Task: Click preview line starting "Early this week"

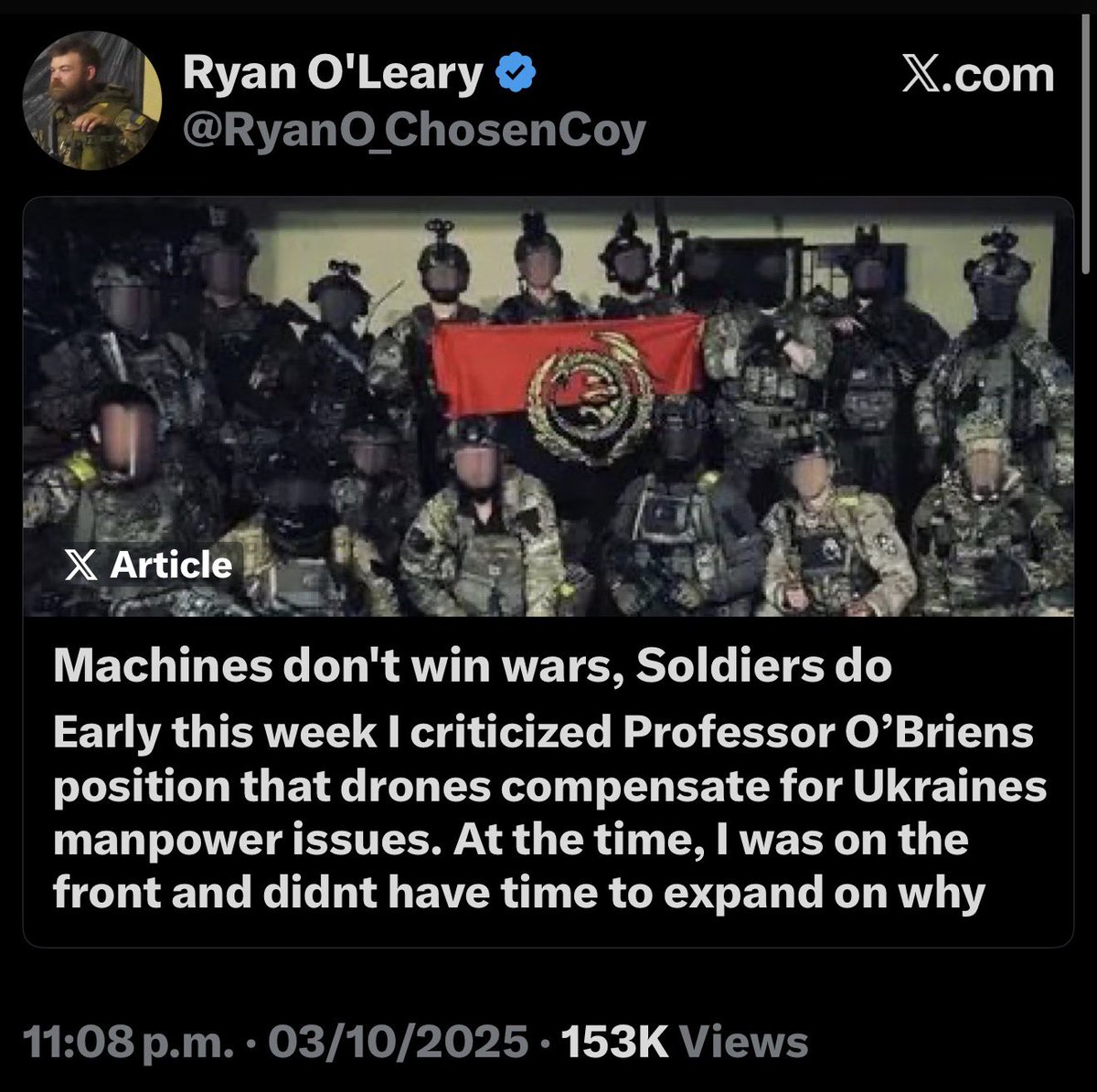Action: pos(543,734)
